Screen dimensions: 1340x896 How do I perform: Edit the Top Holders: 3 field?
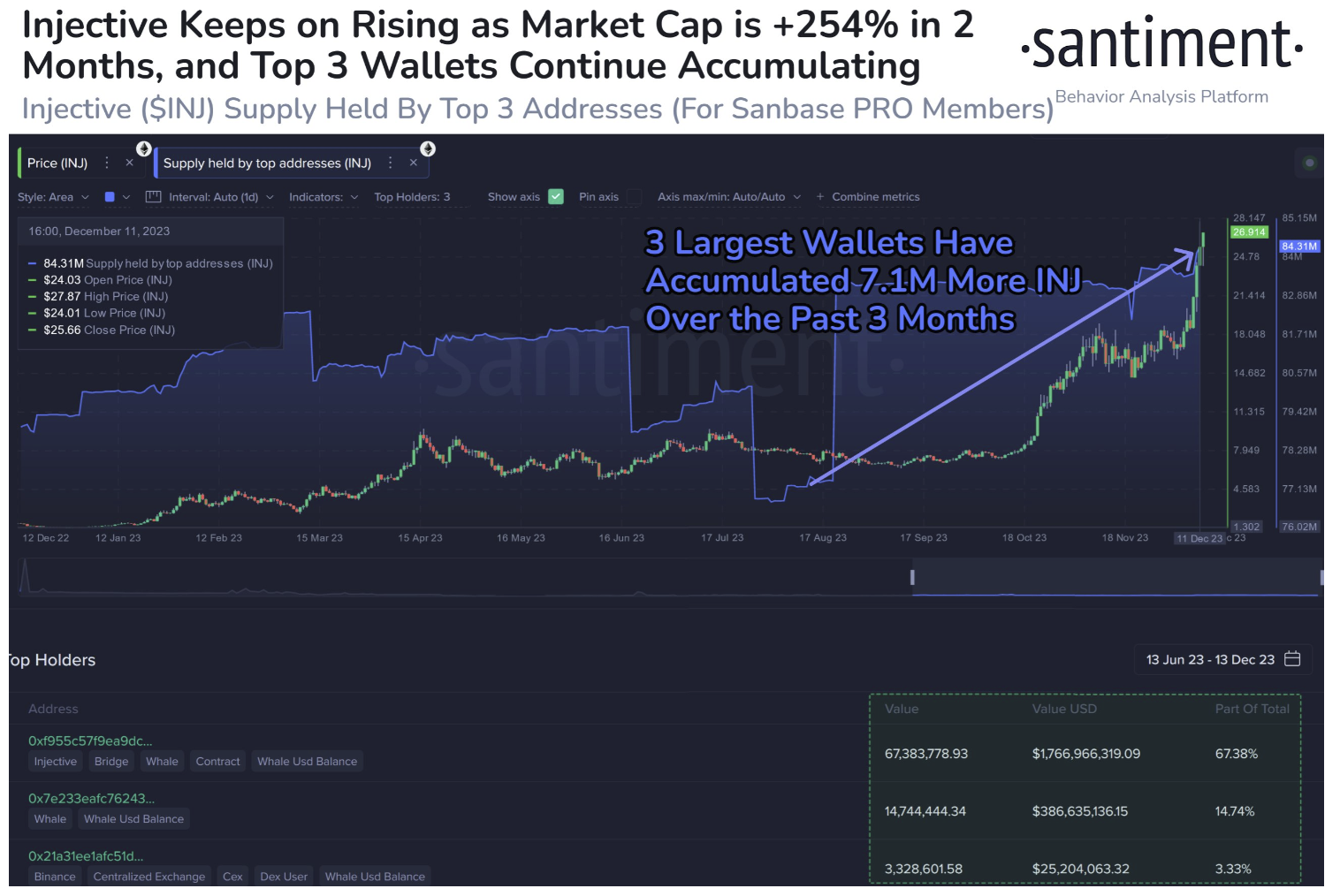click(x=412, y=197)
